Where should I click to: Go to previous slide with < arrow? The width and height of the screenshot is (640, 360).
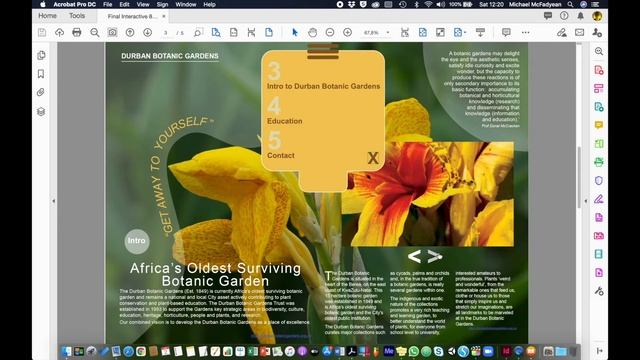(x=414, y=256)
